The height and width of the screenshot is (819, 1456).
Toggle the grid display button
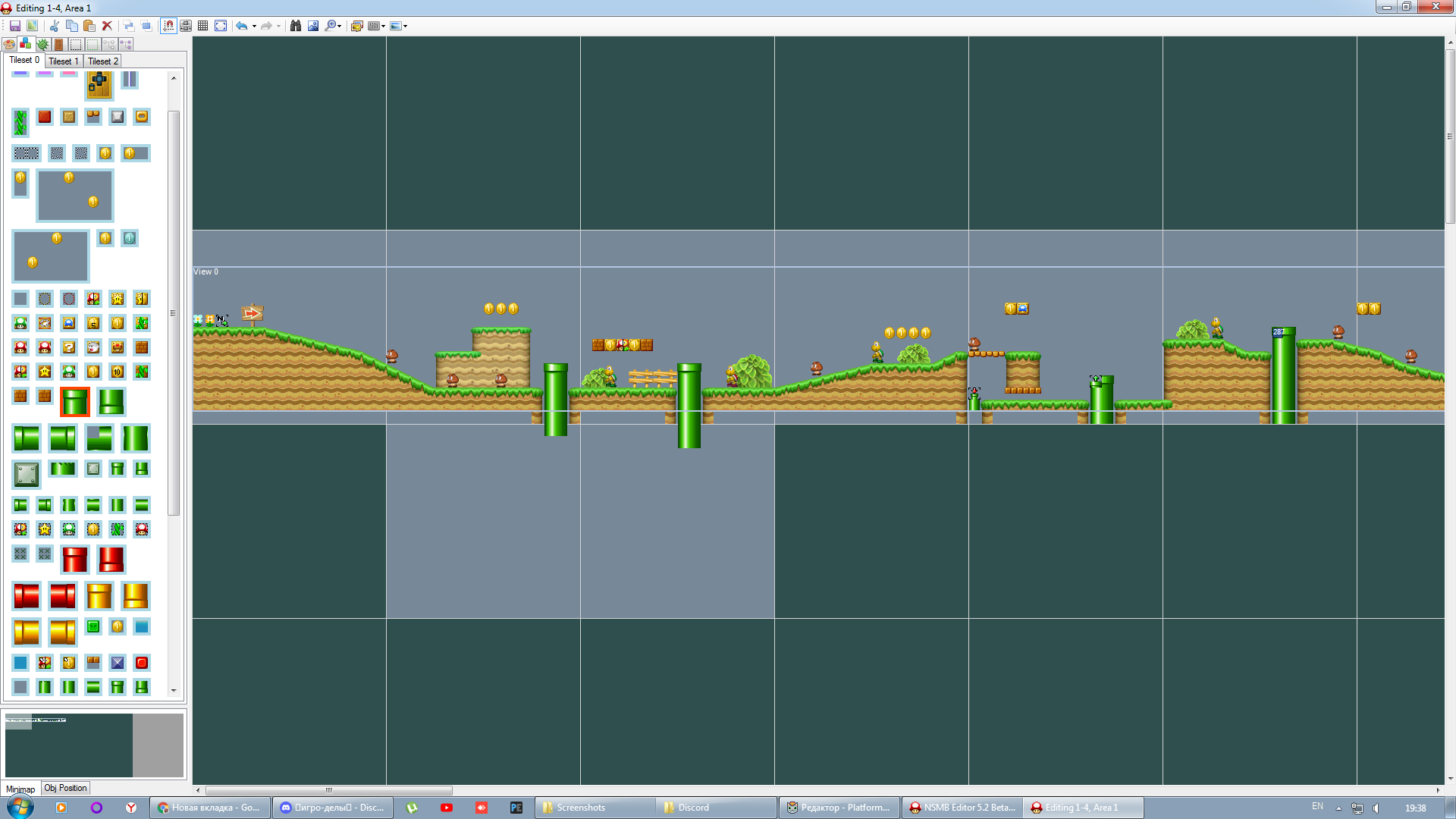coord(202,26)
